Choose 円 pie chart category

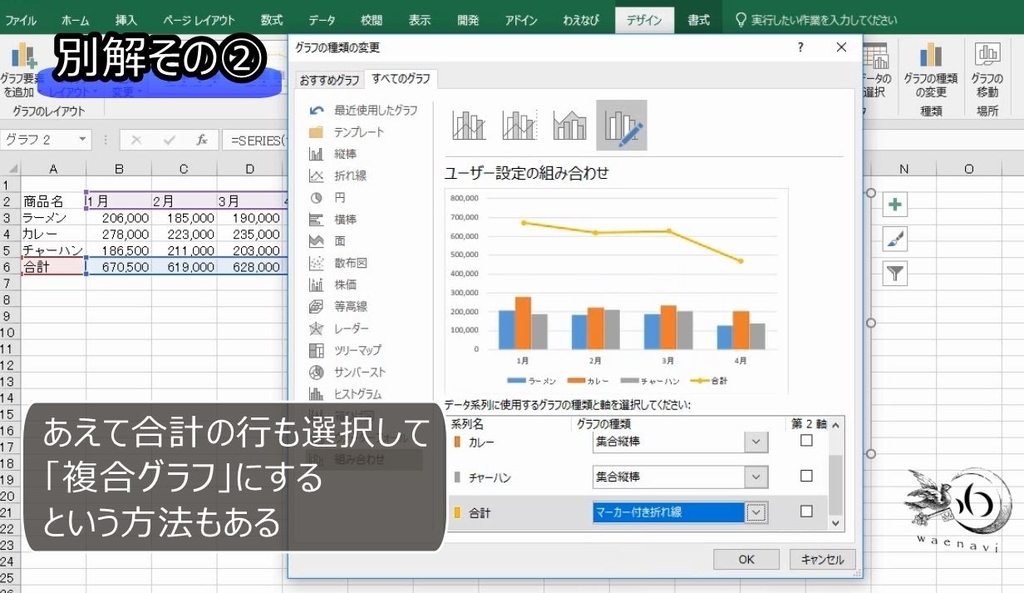pyautogui.click(x=327, y=197)
